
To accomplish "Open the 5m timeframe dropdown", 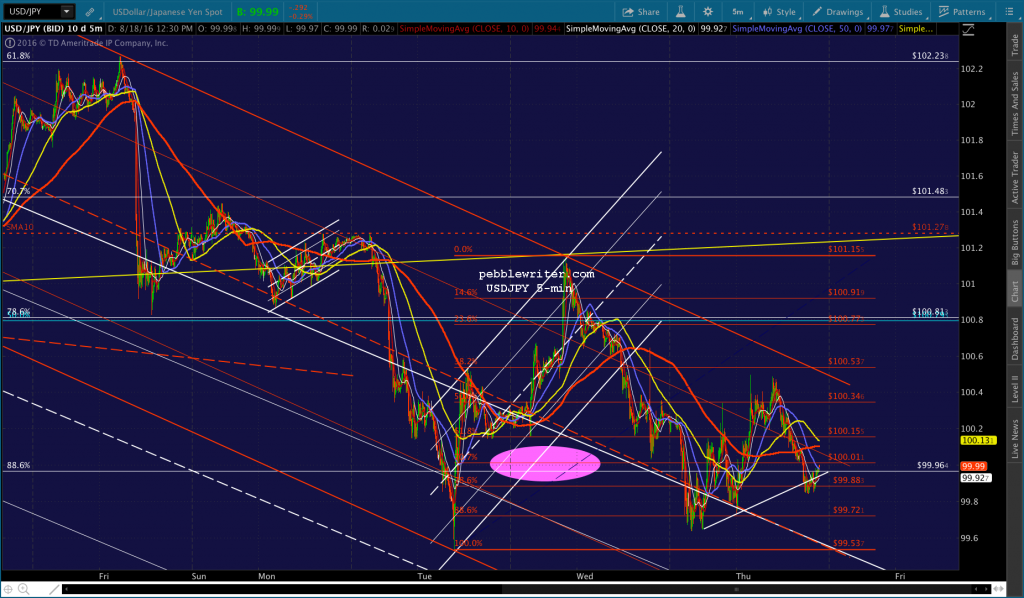I will [739, 12].
